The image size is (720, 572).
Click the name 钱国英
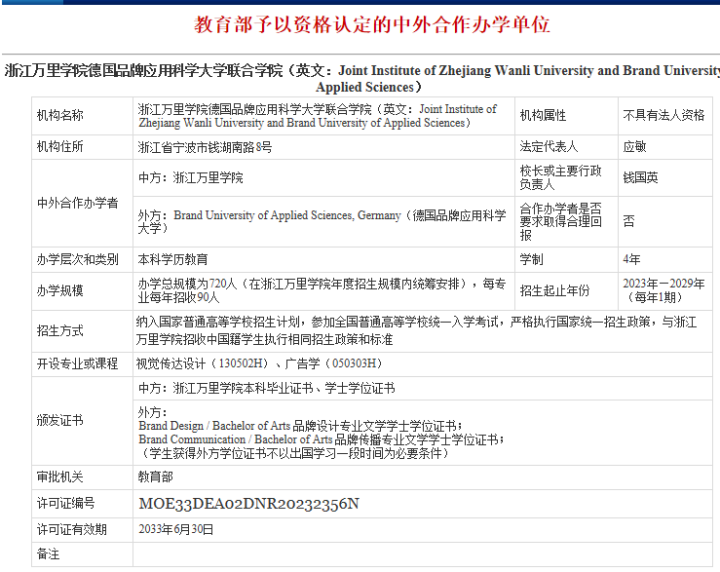coord(641,178)
